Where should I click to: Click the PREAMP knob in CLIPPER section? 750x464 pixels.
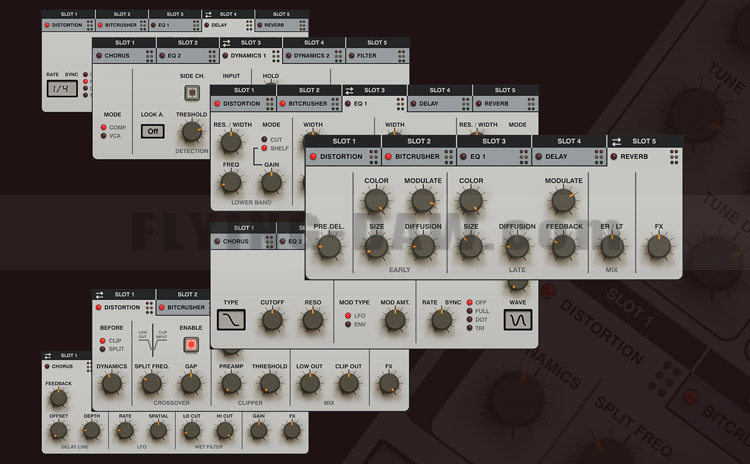click(x=231, y=384)
